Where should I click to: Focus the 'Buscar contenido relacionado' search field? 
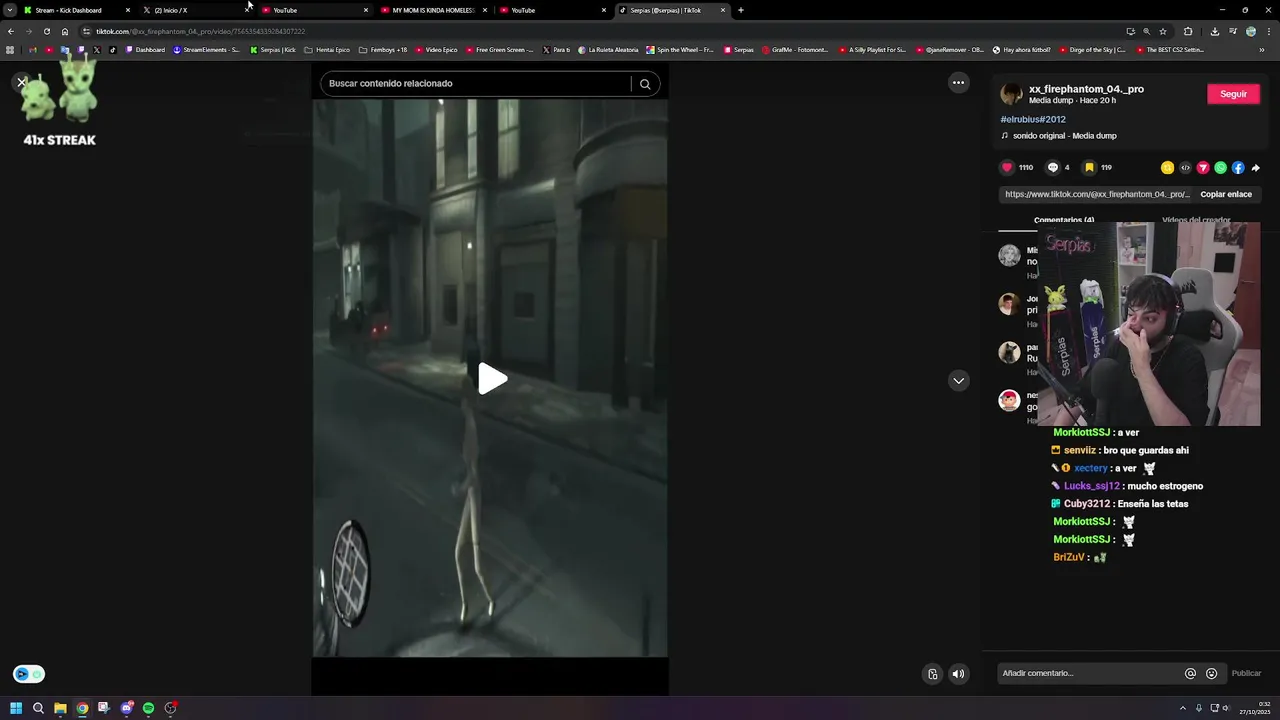[x=476, y=84]
